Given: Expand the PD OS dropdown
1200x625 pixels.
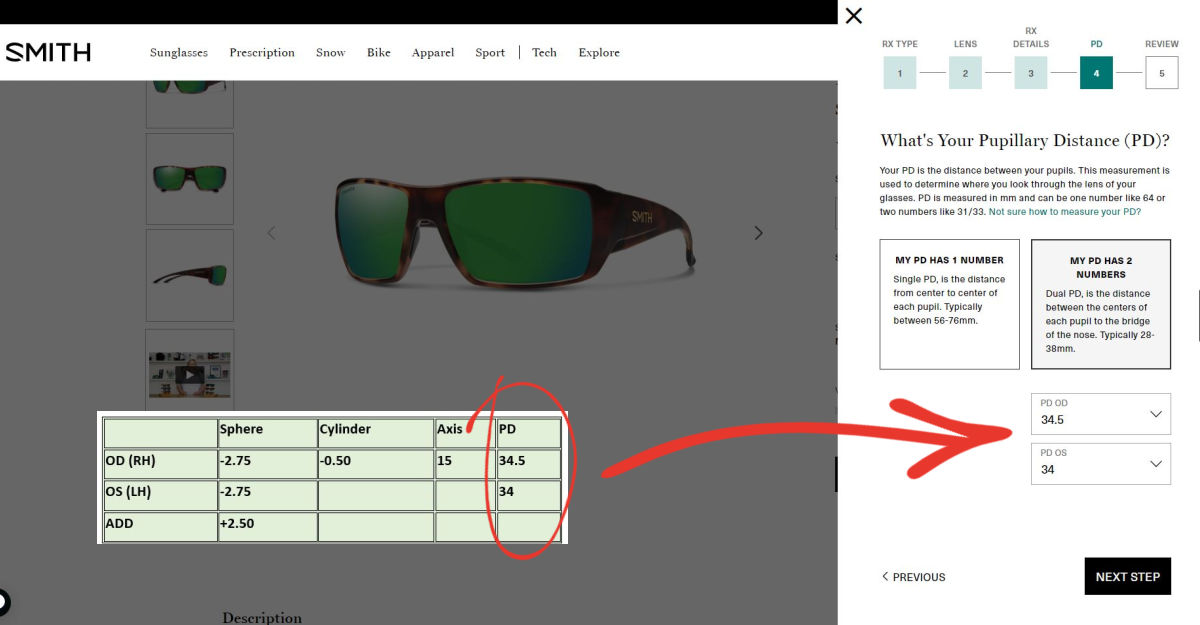Looking at the screenshot, I should pyautogui.click(x=1100, y=463).
